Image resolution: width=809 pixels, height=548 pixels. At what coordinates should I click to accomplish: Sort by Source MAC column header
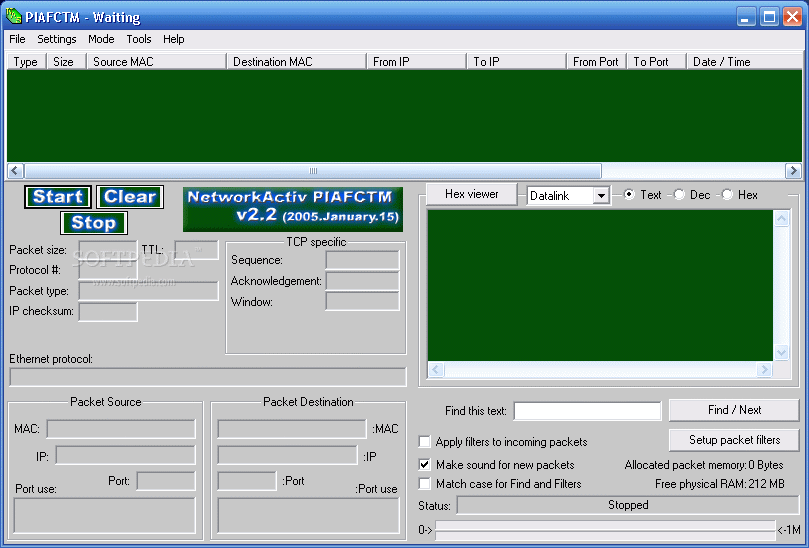156,61
